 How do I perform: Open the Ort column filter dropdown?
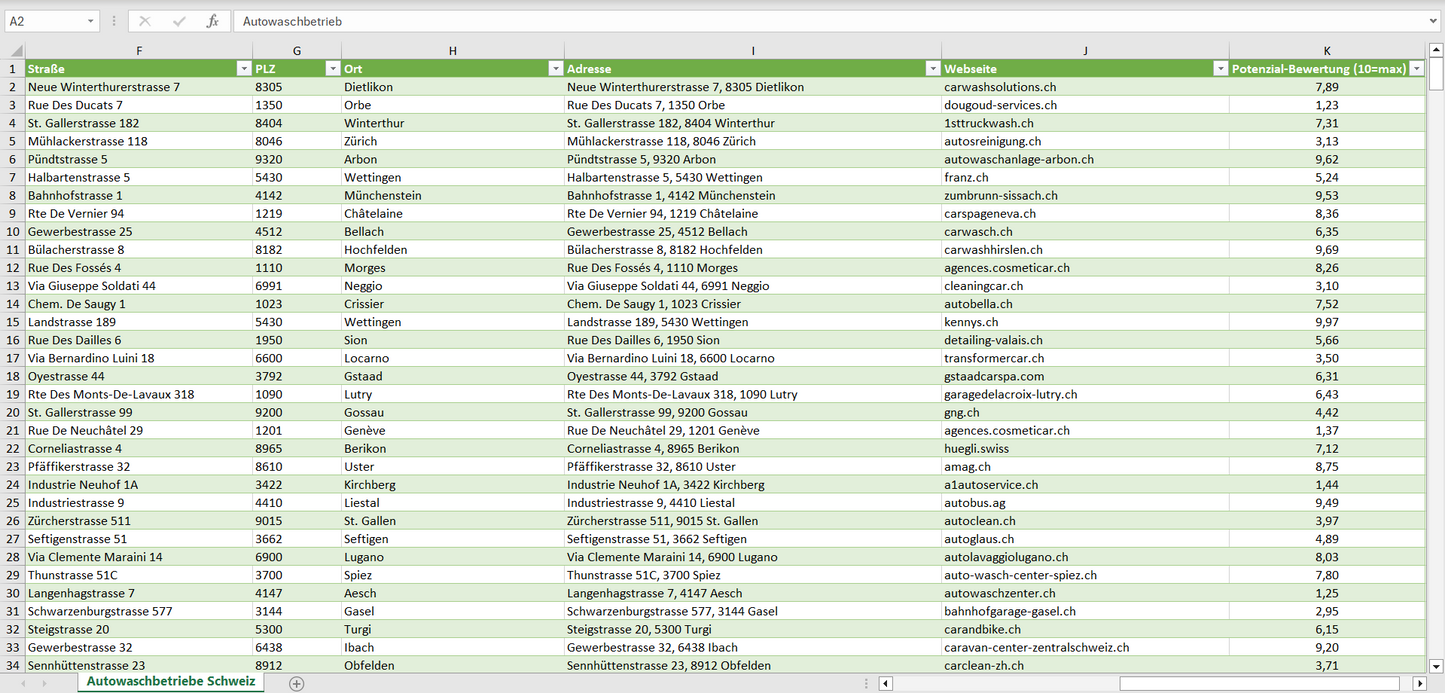[x=555, y=69]
